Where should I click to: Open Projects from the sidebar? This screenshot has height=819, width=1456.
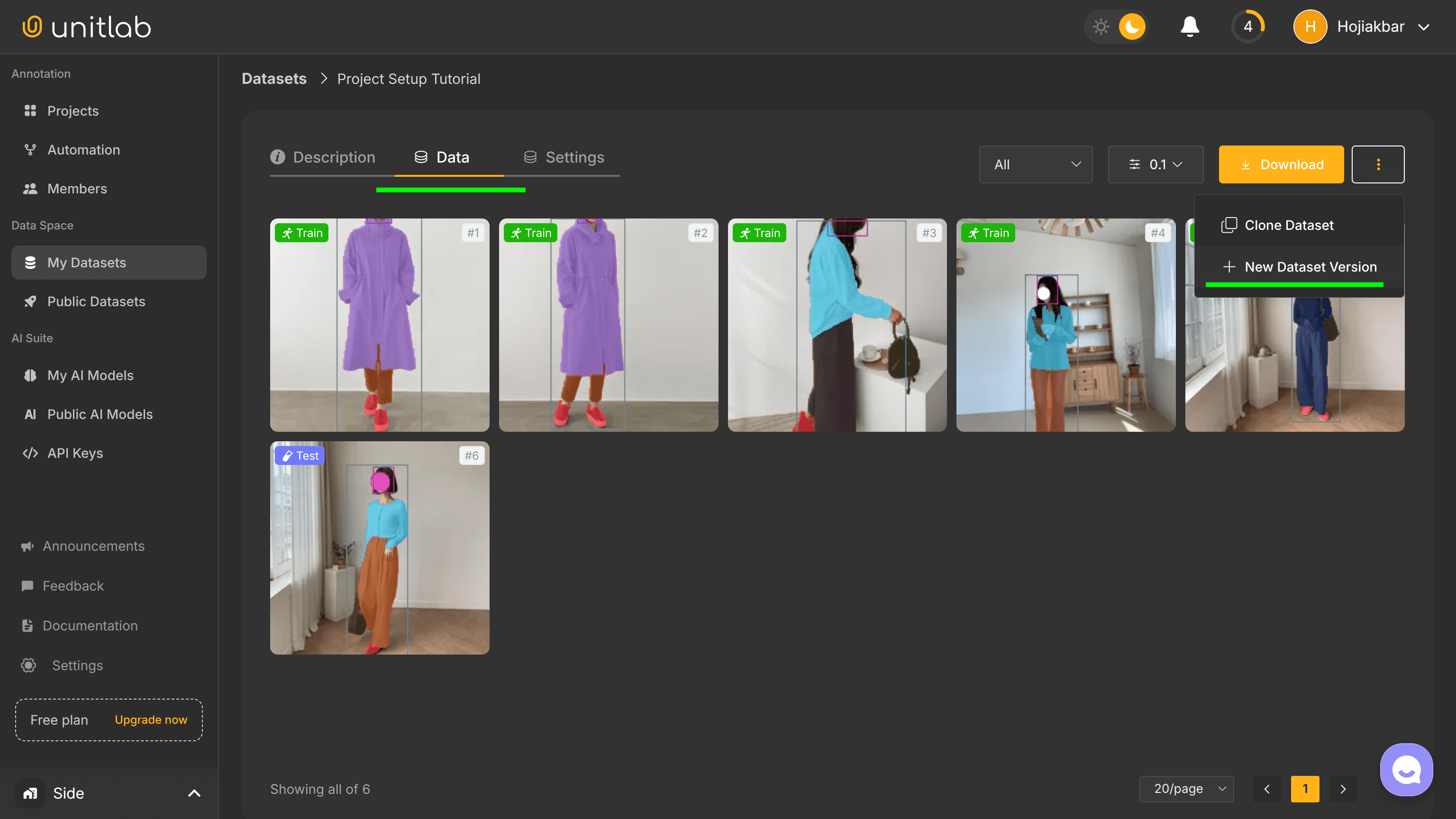pyautogui.click(x=73, y=111)
